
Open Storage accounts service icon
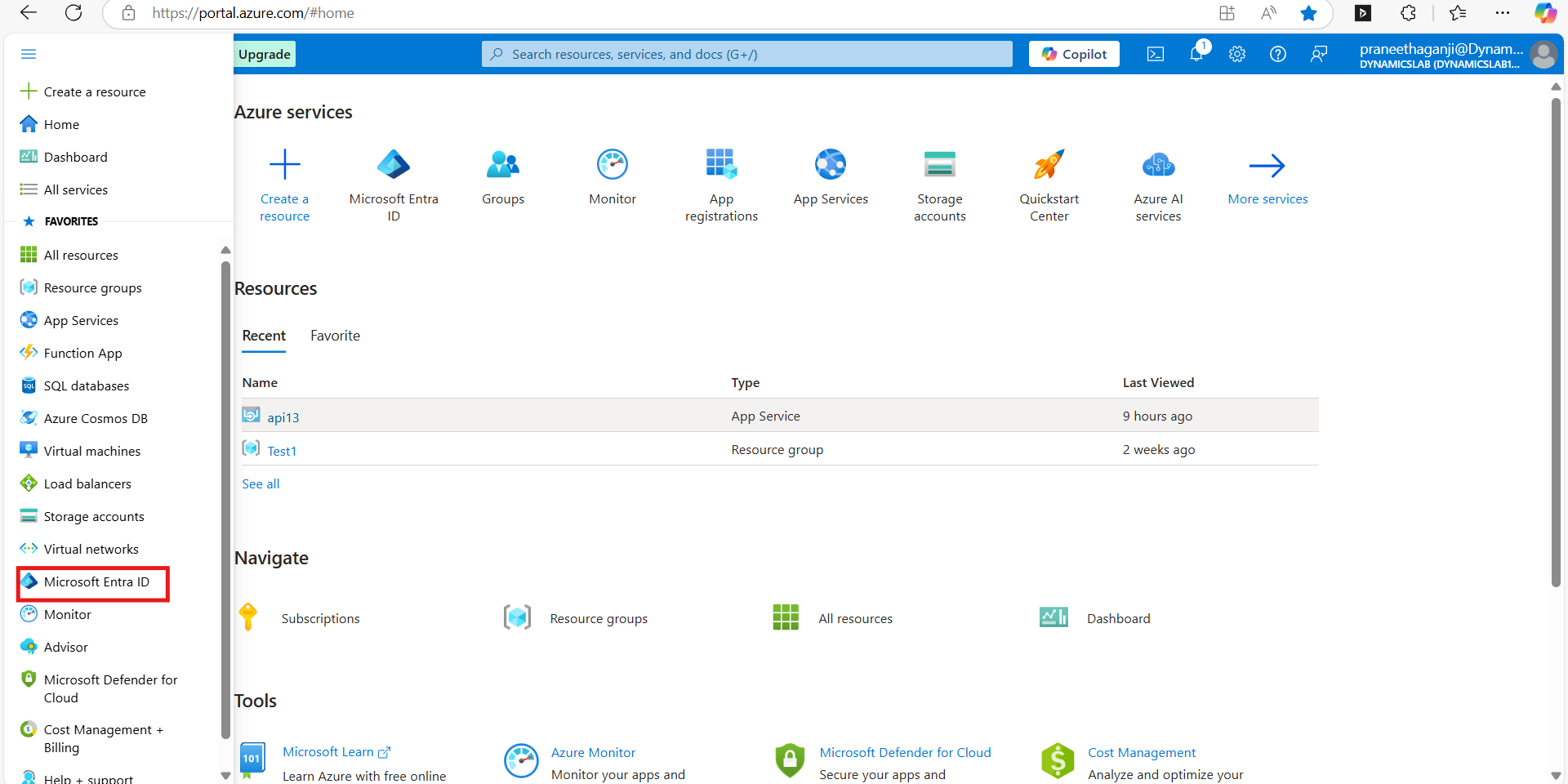(x=939, y=165)
